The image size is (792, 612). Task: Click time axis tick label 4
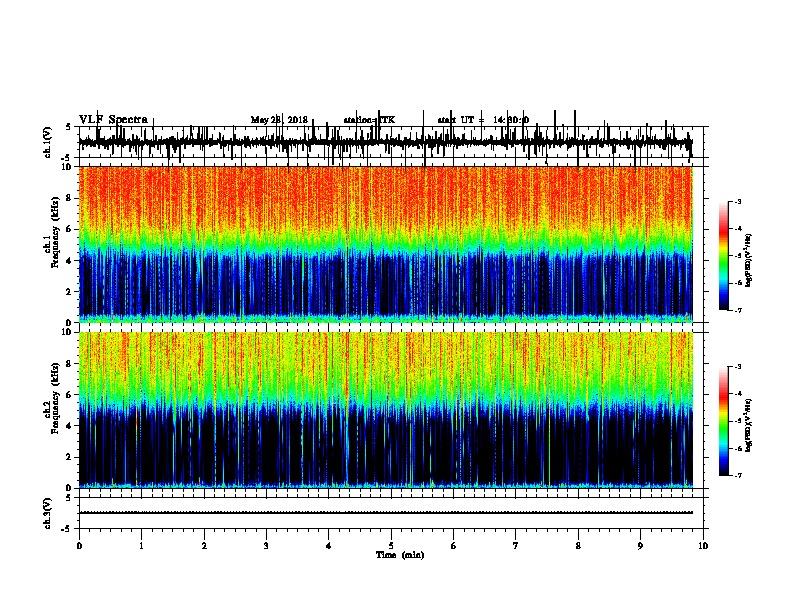click(x=328, y=546)
